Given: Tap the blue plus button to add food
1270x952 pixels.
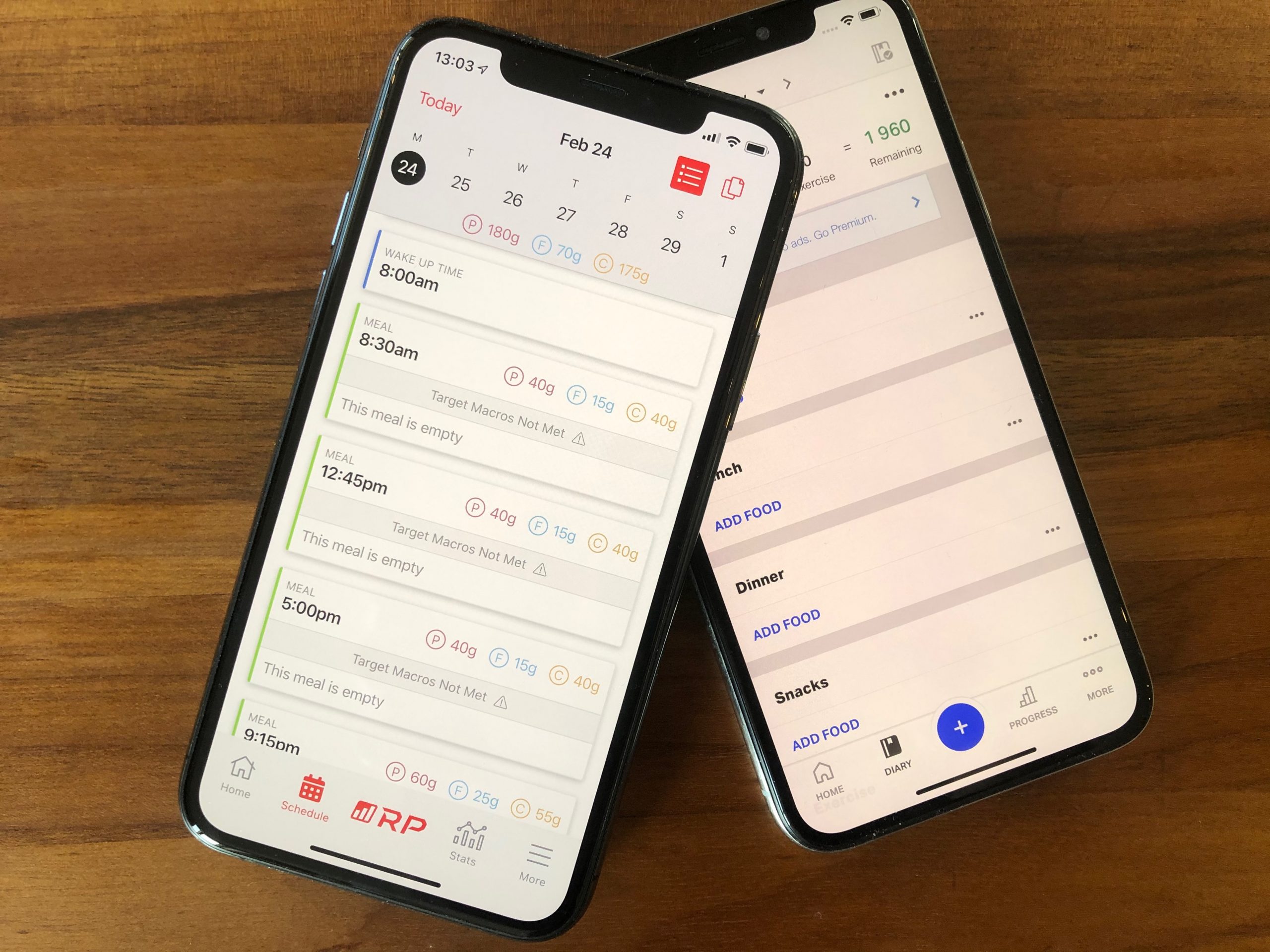Looking at the screenshot, I should pyautogui.click(x=958, y=725).
